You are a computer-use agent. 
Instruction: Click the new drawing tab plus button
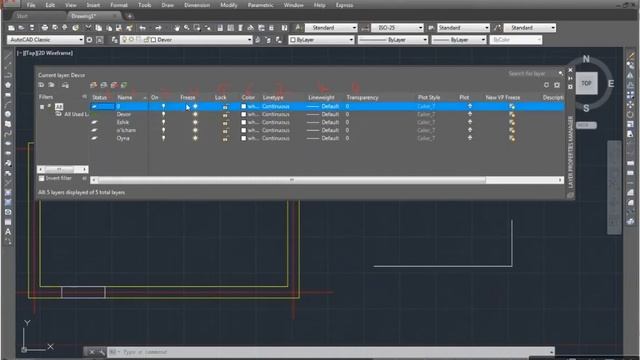pos(129,16)
